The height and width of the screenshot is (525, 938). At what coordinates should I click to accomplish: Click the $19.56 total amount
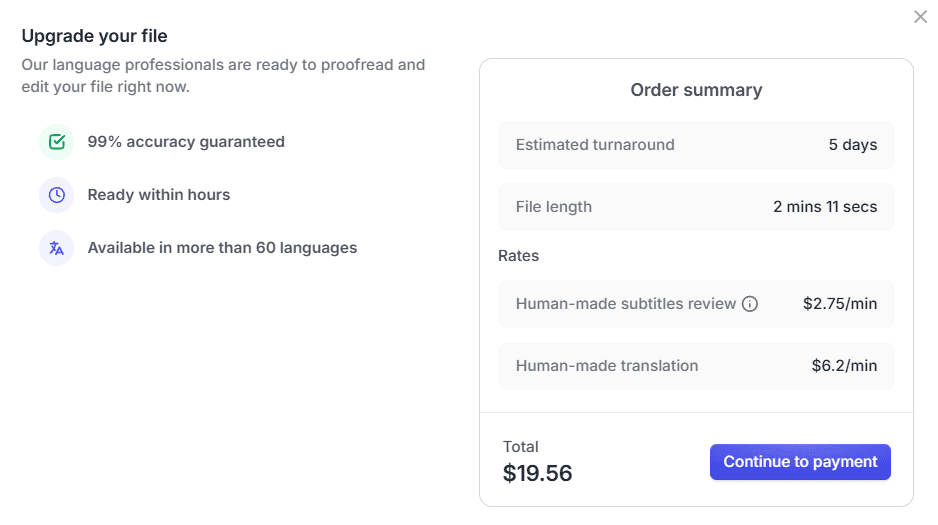coord(537,473)
